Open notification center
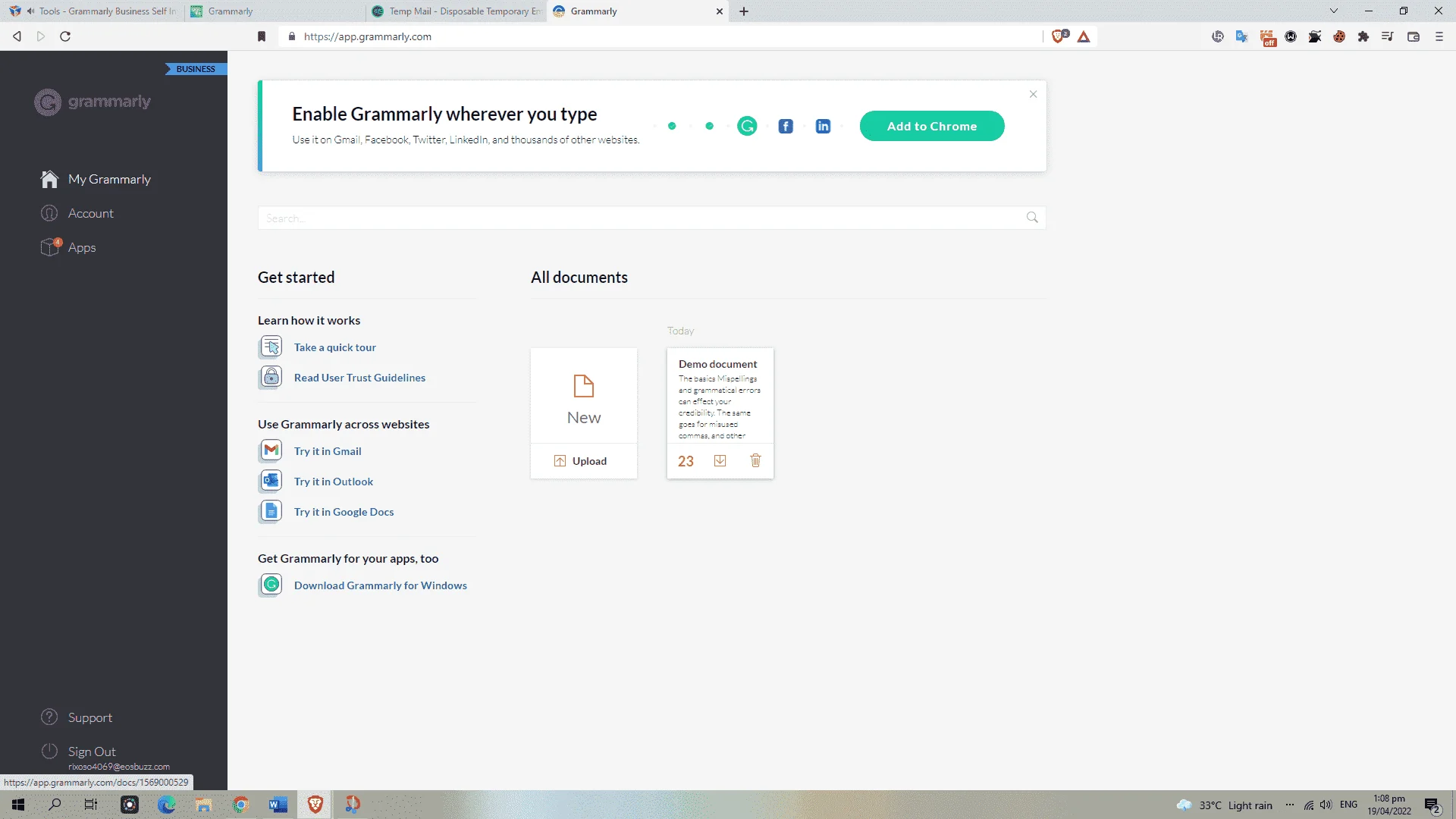The height and width of the screenshot is (819, 1456). (1432, 805)
